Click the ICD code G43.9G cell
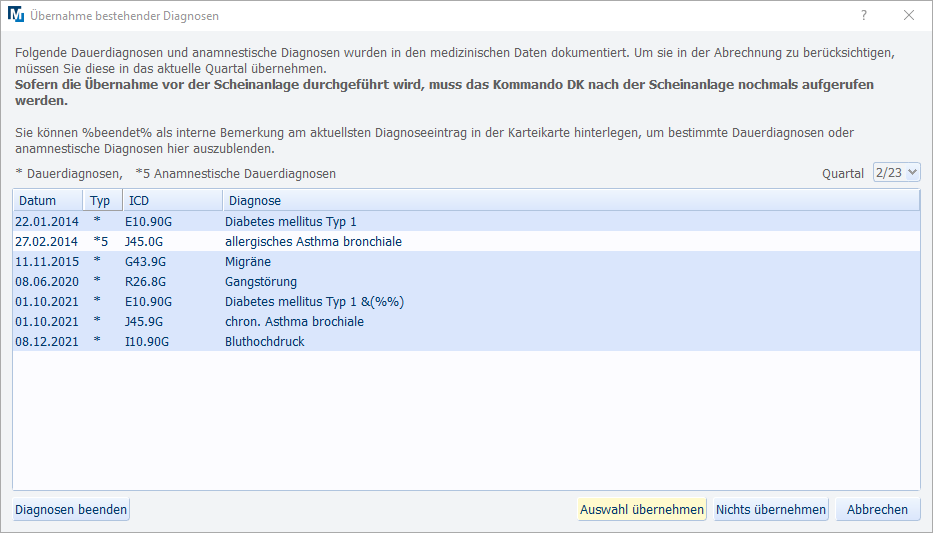Viewport: 933px width, 533px height. tap(146, 262)
